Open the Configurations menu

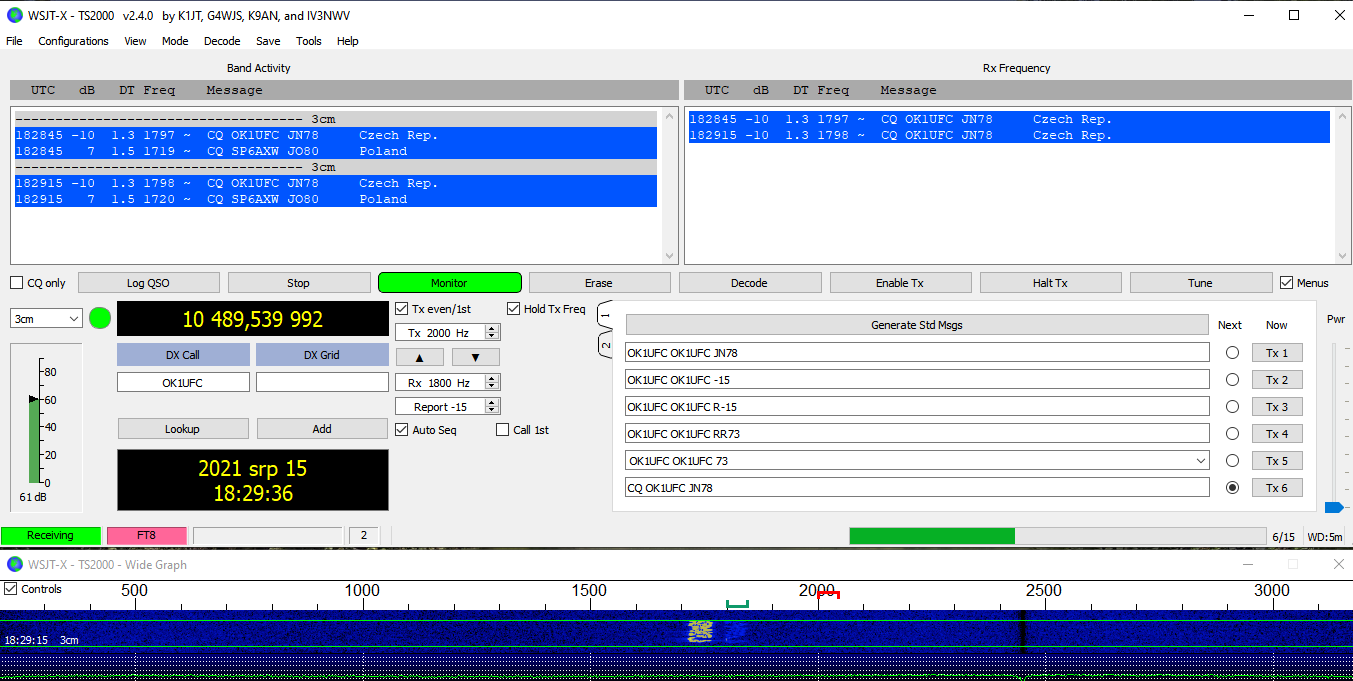pyautogui.click(x=73, y=41)
